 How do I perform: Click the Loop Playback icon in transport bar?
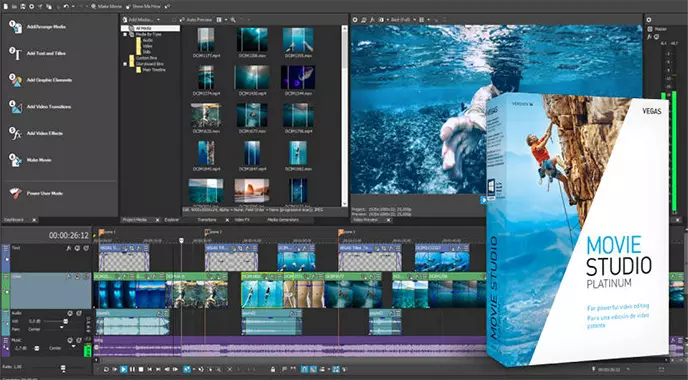106,369
